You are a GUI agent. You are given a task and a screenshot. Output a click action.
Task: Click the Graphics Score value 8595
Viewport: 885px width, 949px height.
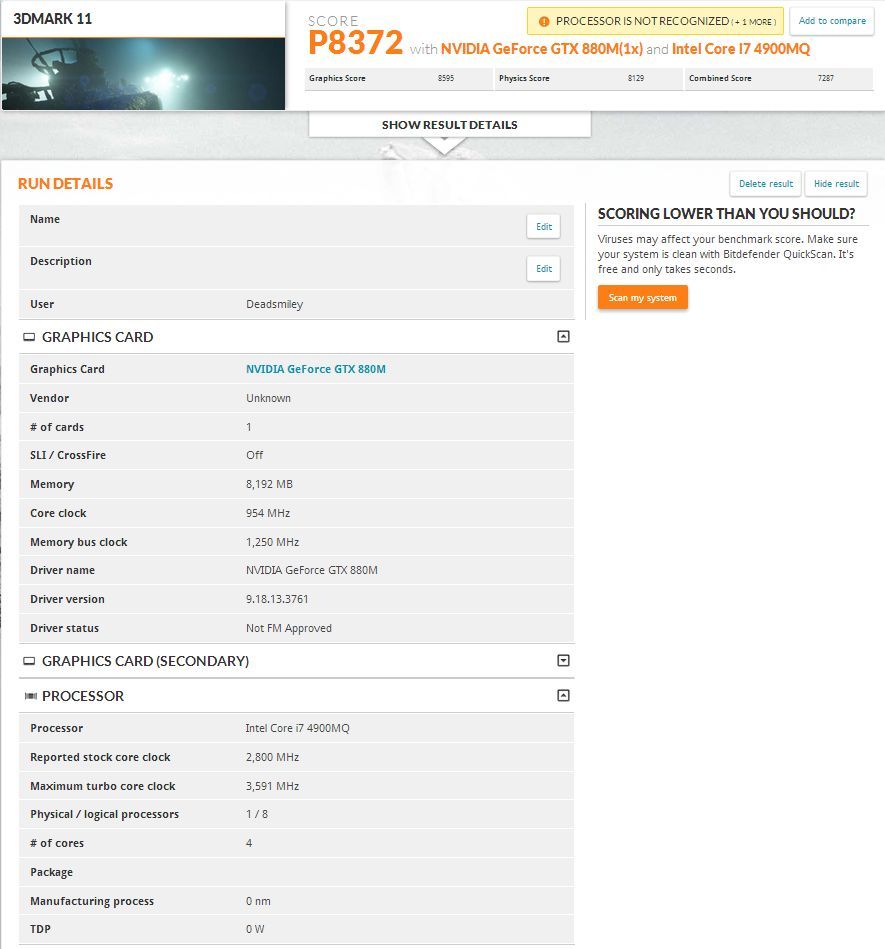[446, 78]
